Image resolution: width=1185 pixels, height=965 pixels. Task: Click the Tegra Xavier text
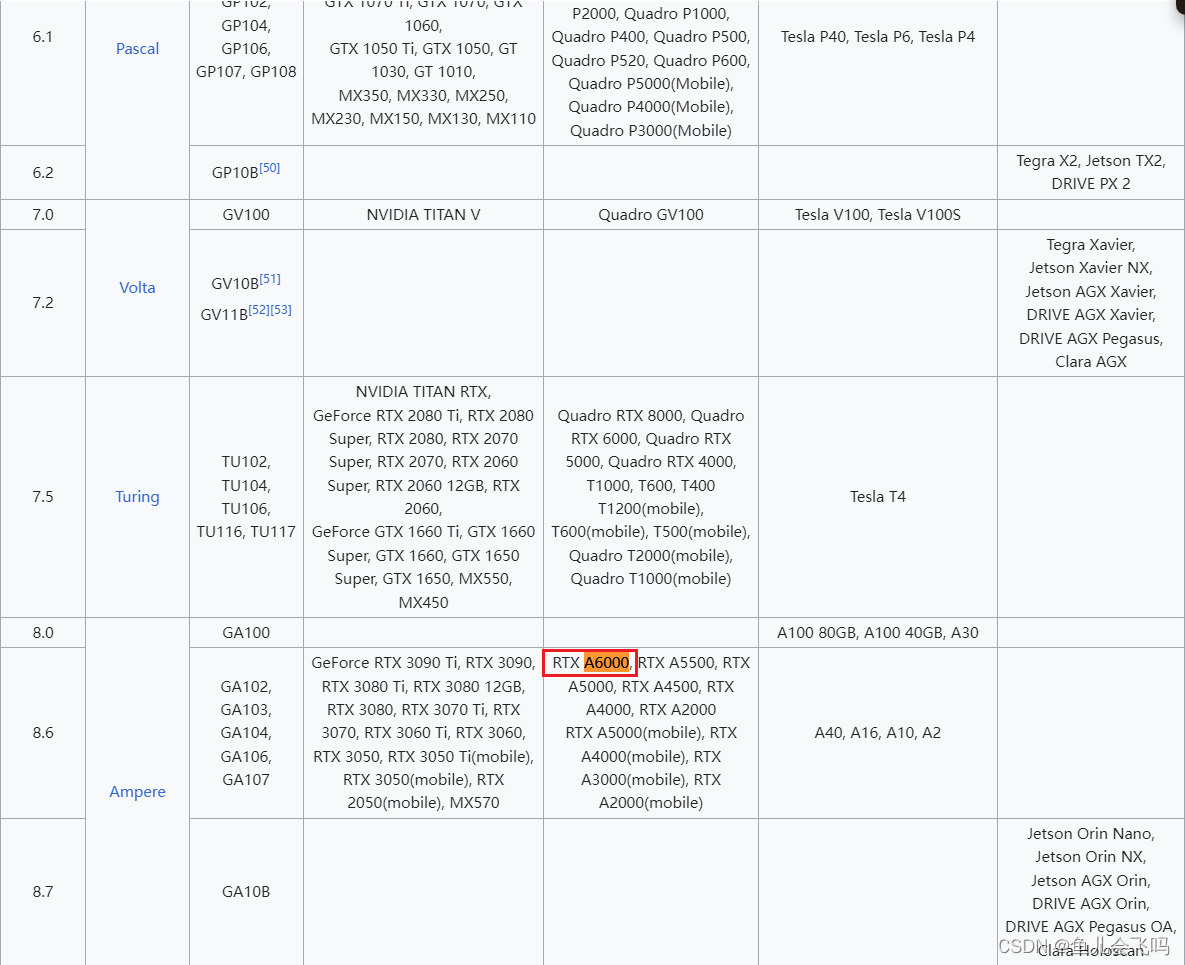tap(1089, 245)
